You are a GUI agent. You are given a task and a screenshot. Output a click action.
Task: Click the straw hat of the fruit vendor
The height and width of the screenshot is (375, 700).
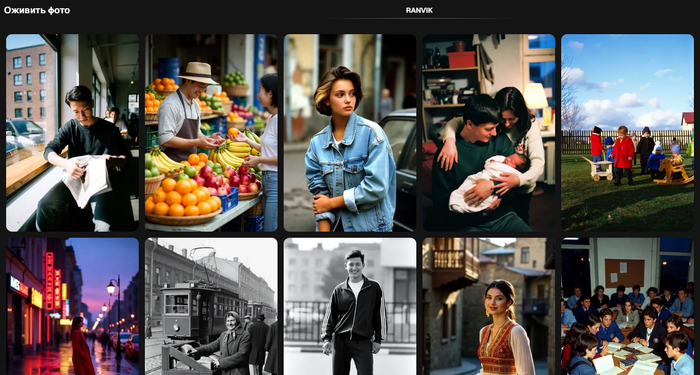tap(198, 73)
